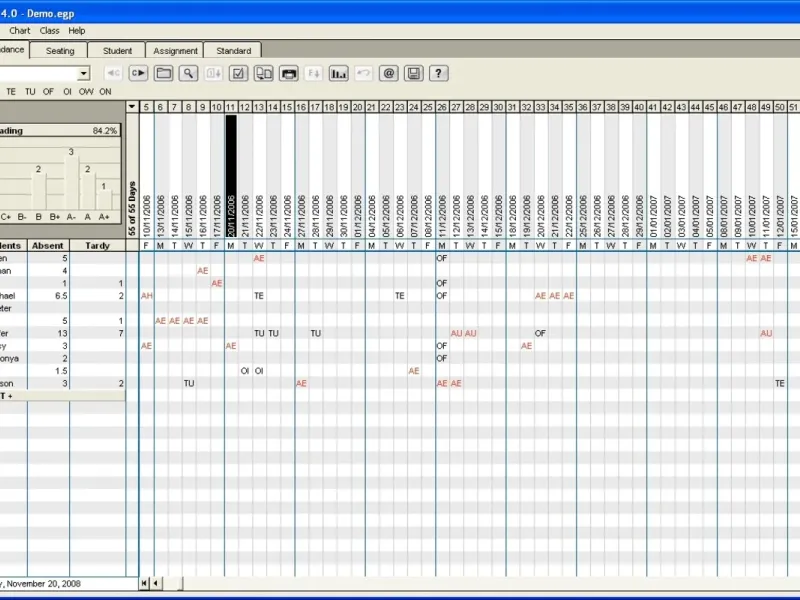
Task: Click the TE cell under 06/12/2006
Action: pos(399,296)
